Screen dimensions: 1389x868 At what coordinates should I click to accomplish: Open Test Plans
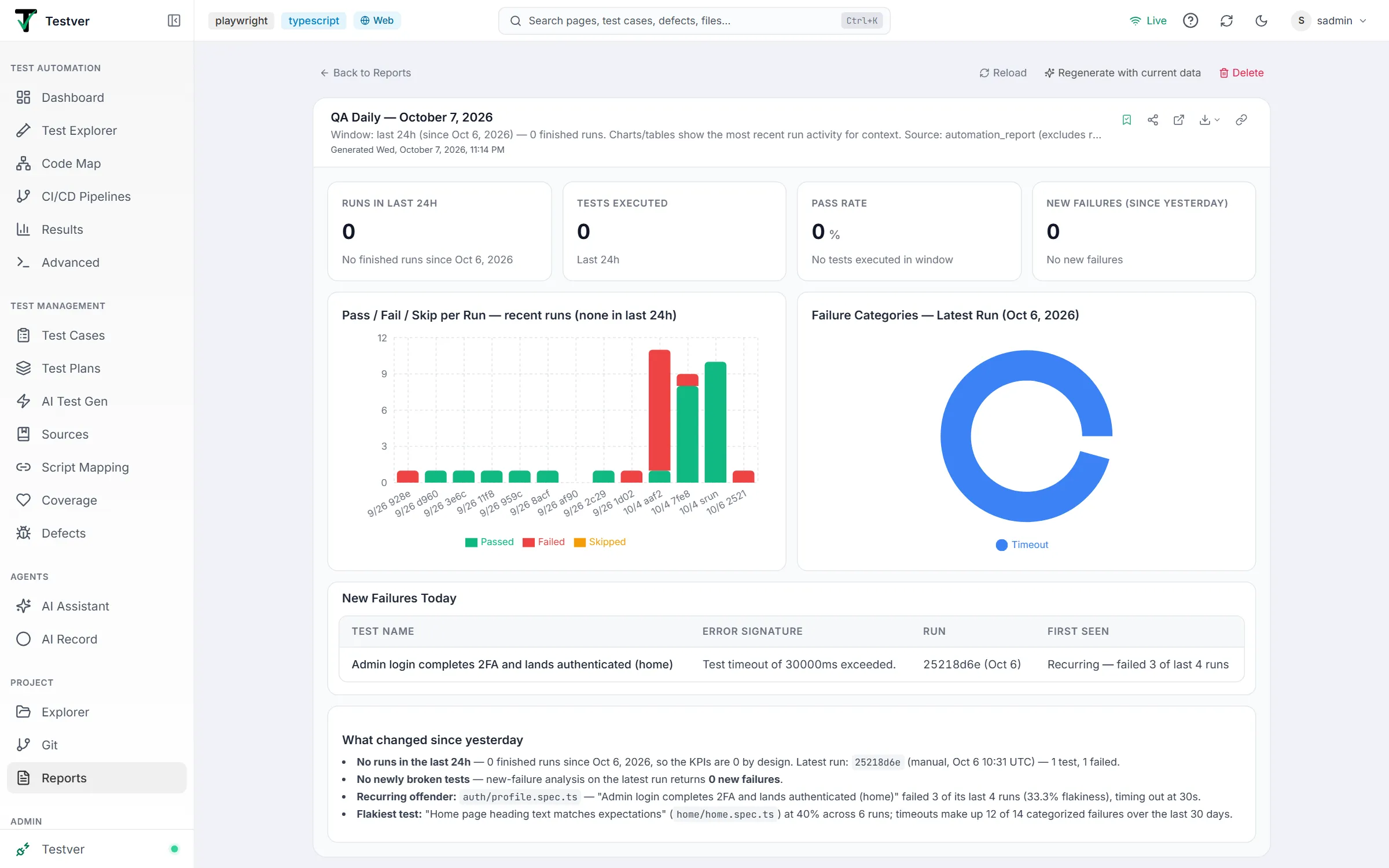pyautogui.click(x=97, y=368)
